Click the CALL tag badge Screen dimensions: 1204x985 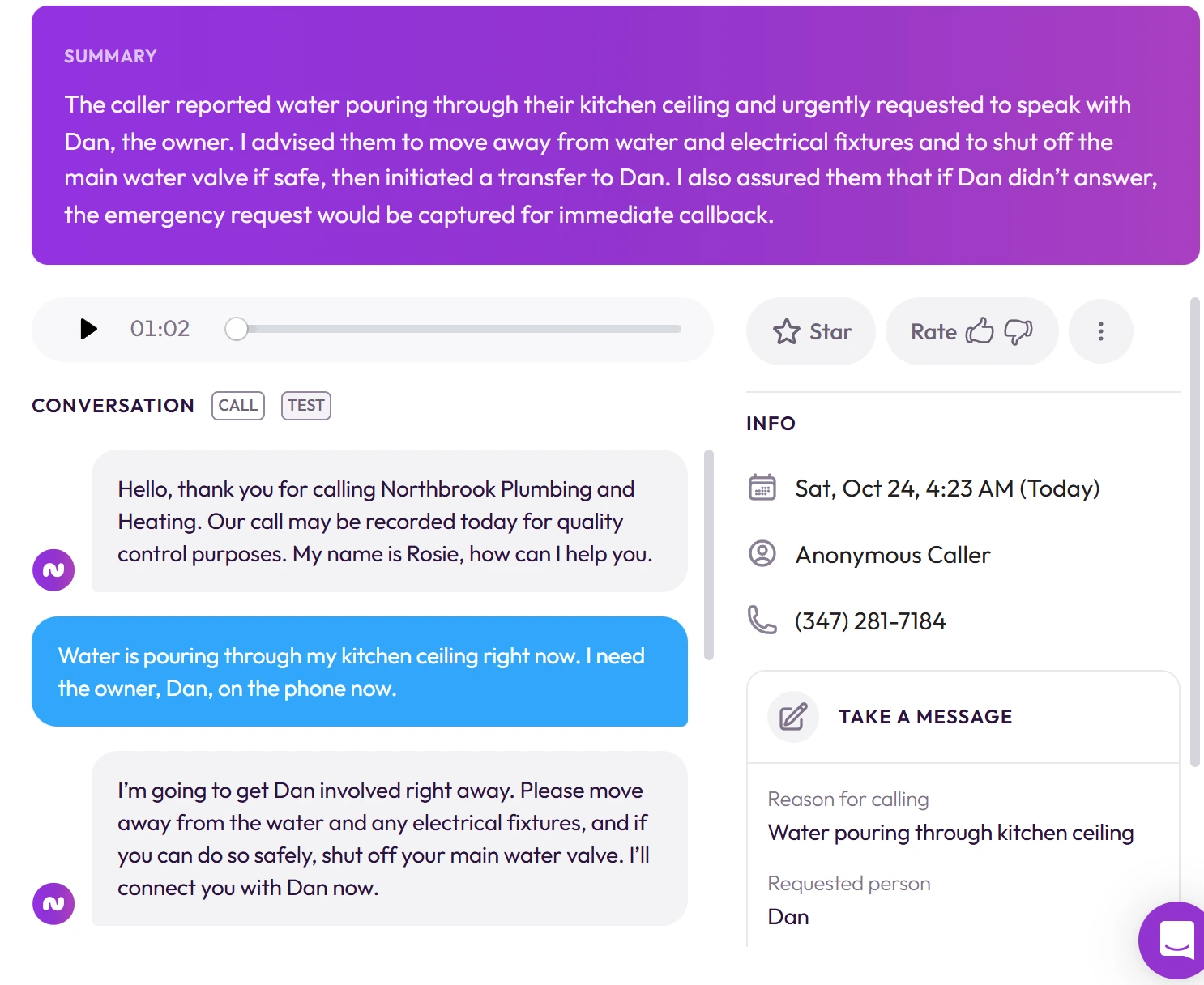[238, 405]
